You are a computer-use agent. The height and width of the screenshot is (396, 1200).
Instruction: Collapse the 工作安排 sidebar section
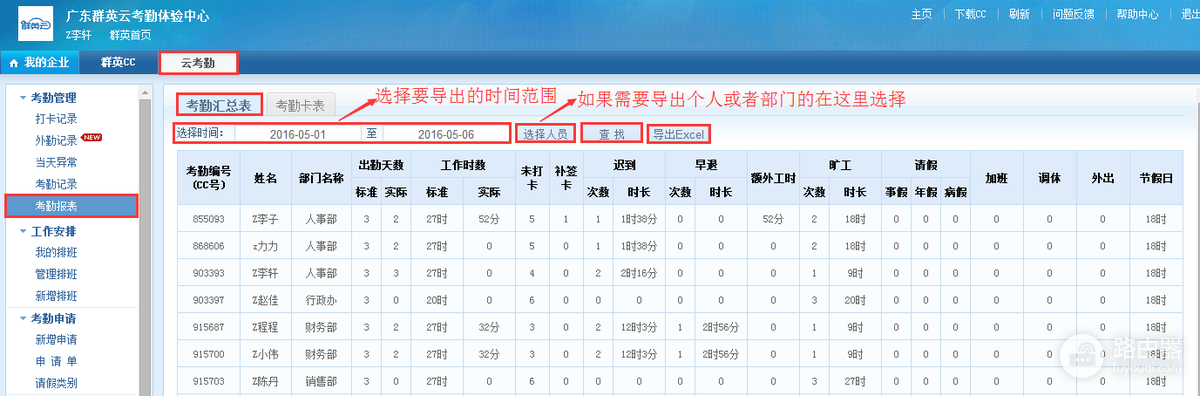pyautogui.click(x=23, y=231)
